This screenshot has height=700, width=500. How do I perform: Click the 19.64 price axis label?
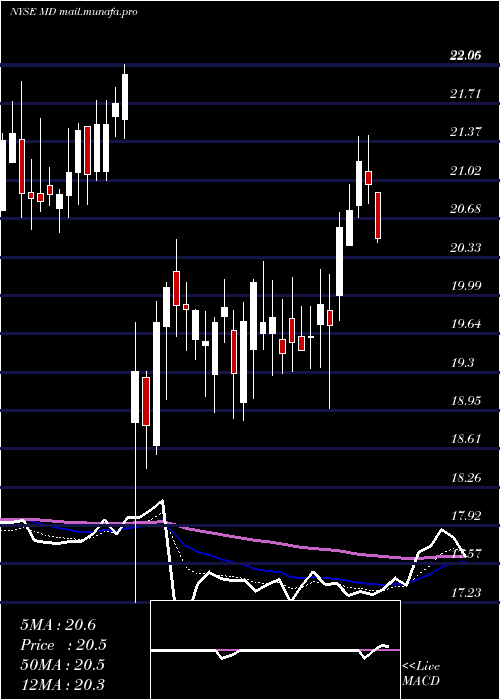pos(465,324)
